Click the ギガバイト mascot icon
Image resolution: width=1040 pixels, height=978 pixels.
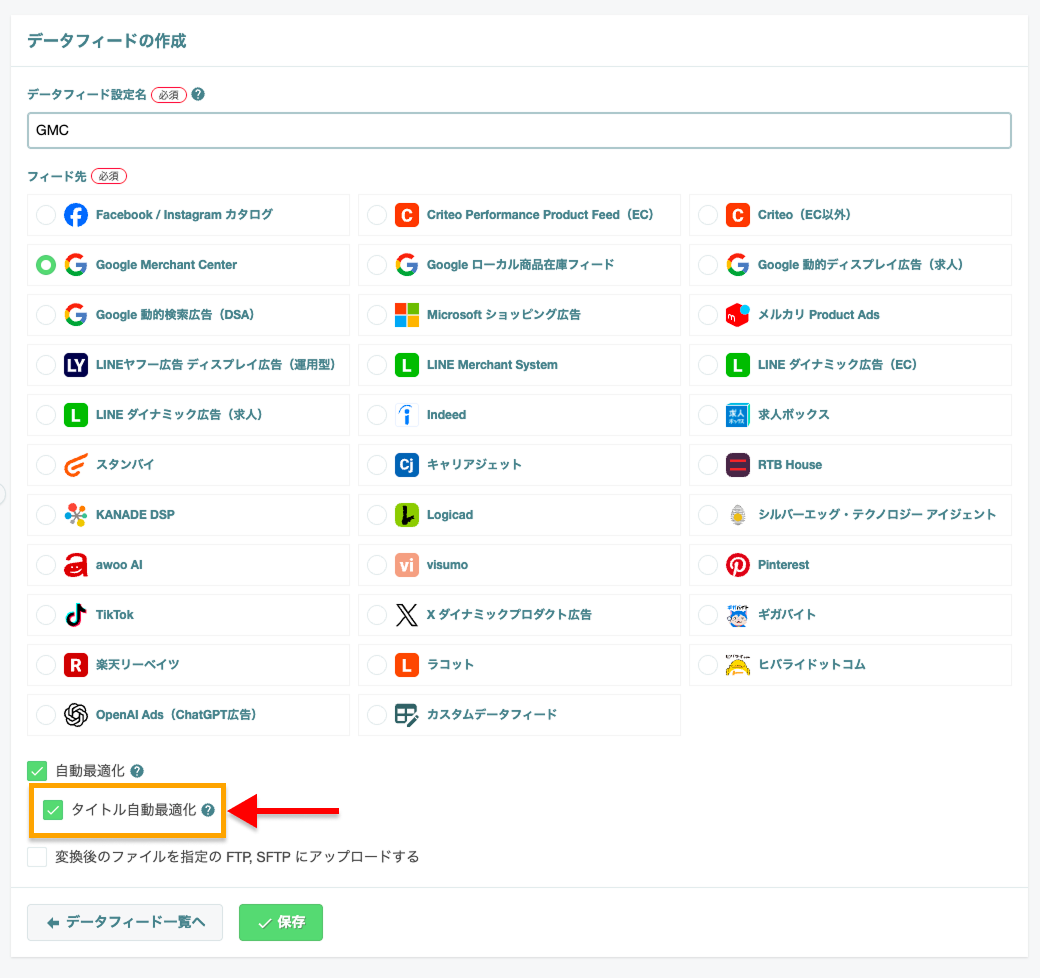tap(738, 615)
